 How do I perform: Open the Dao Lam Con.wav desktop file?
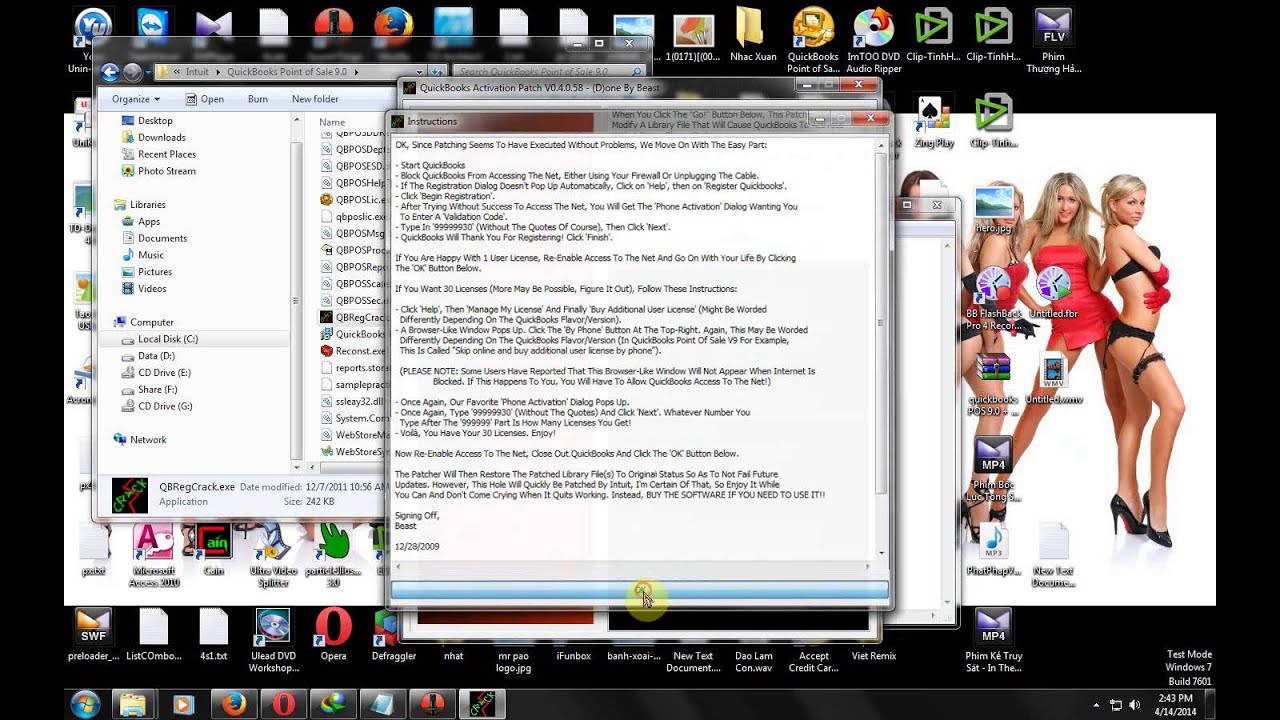point(753,642)
